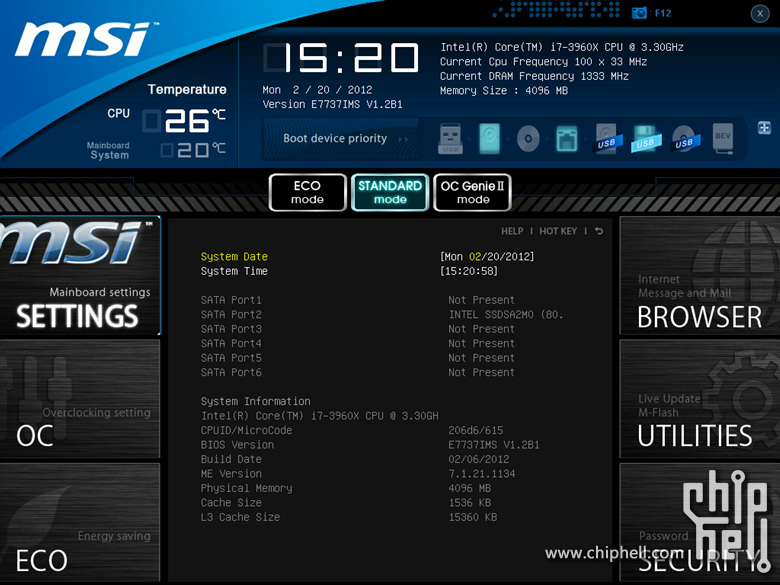Click Current DRAM Frequency 1333 MHz text

(x=534, y=76)
